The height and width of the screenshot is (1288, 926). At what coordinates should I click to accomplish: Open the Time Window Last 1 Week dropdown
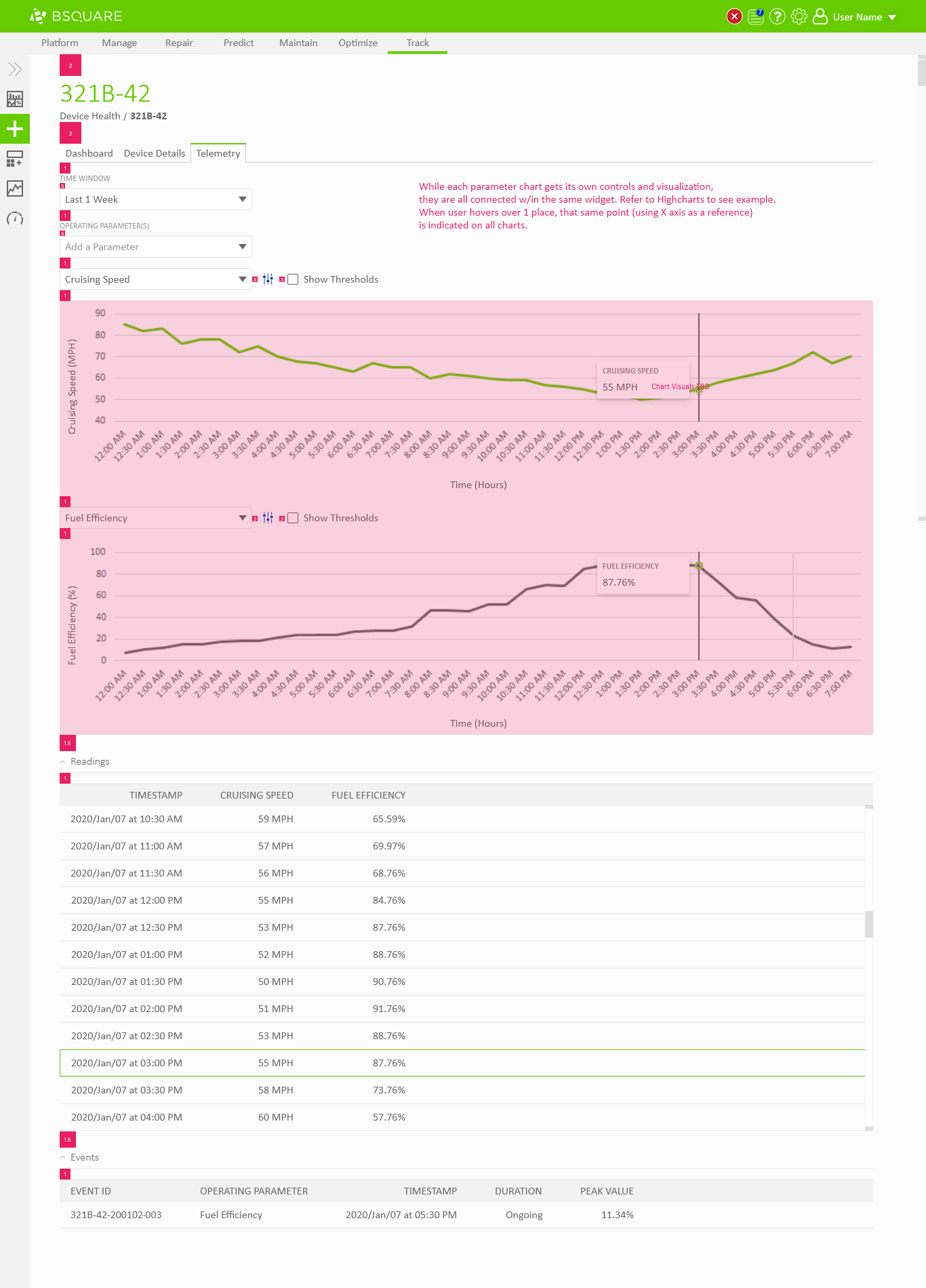click(155, 199)
